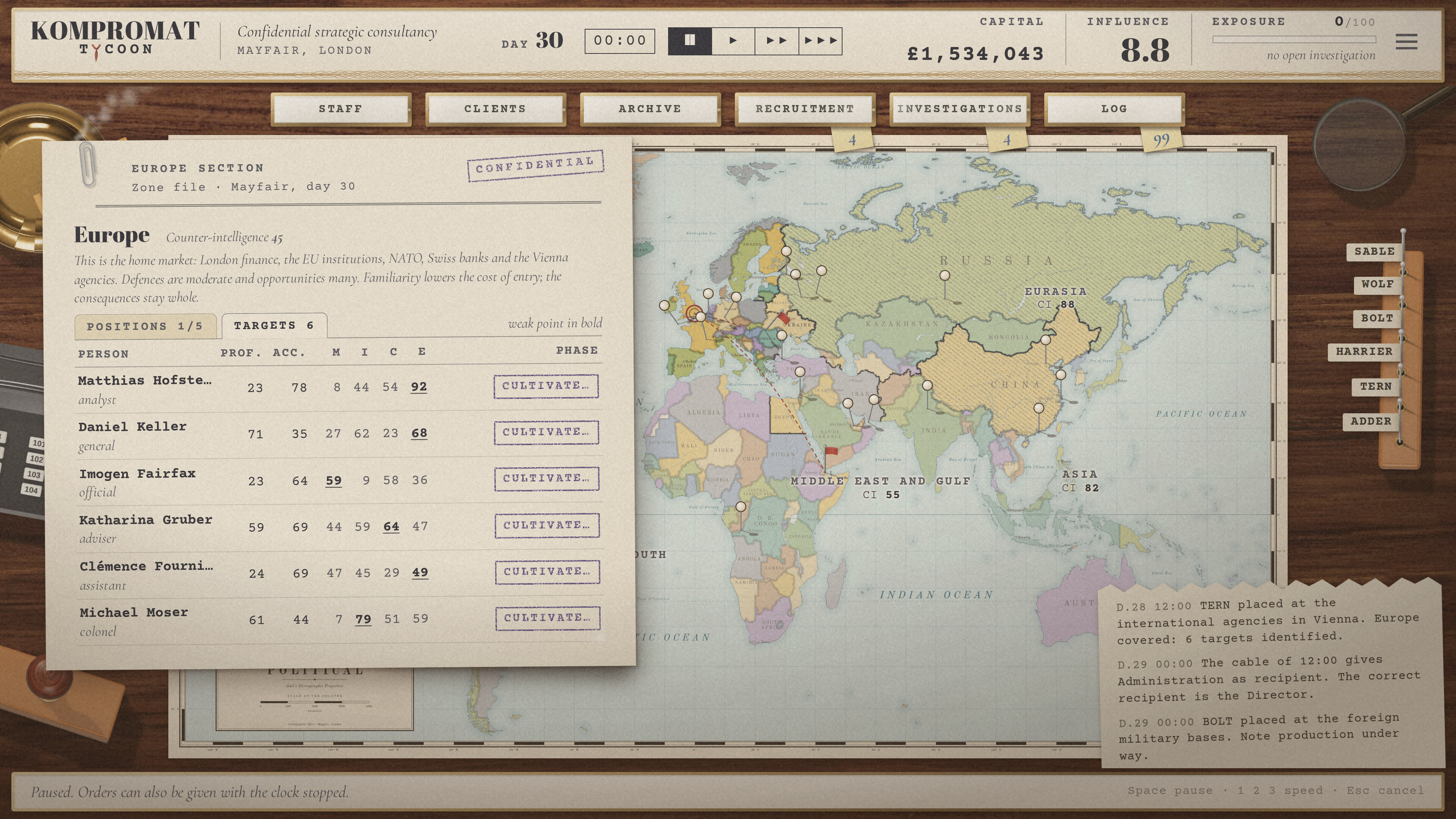Click the normal speed play button
Screen dimensions: 1456x819
click(x=733, y=41)
